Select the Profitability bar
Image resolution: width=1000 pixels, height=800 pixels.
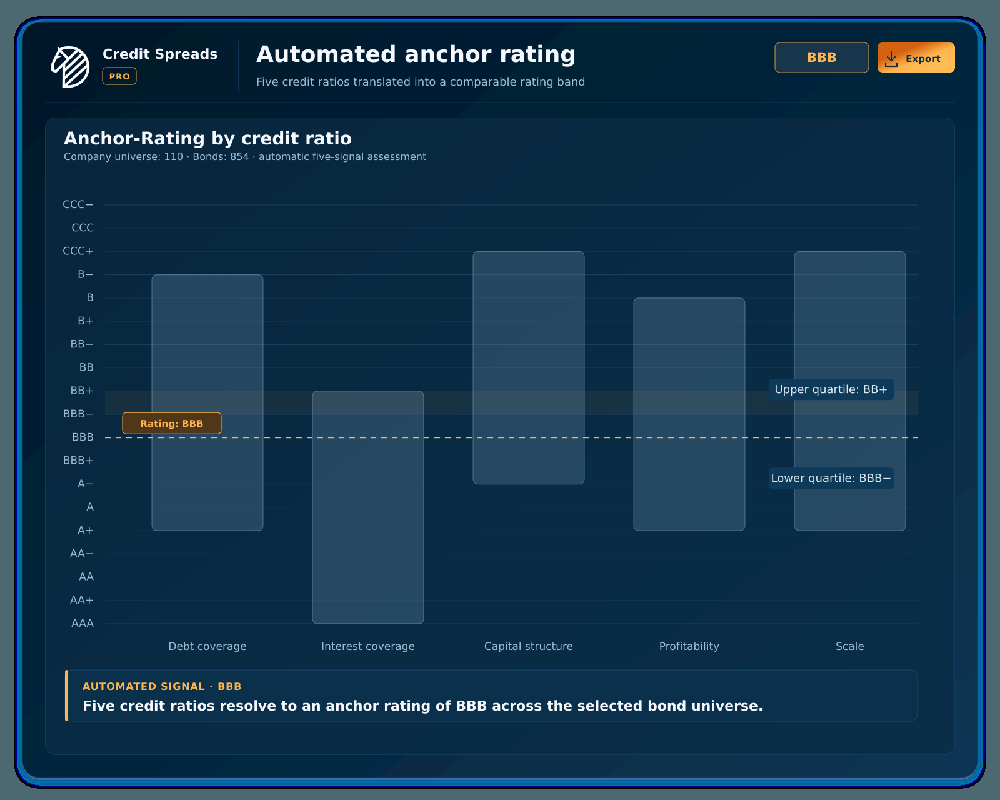point(689,414)
